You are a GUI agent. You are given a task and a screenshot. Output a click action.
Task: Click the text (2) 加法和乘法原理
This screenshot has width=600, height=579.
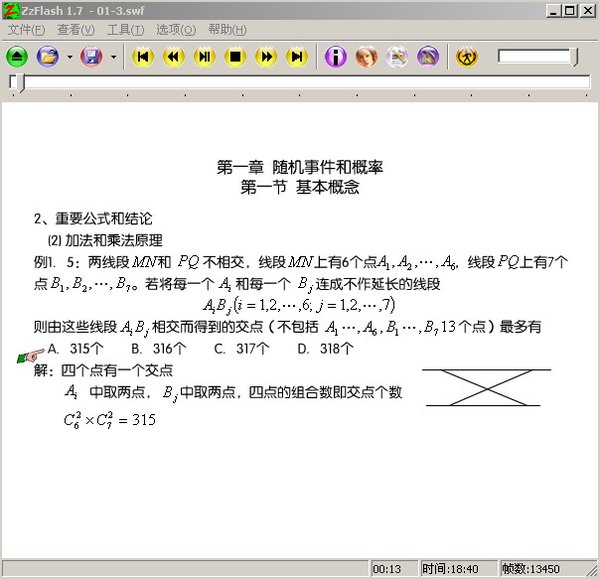(x=105, y=241)
